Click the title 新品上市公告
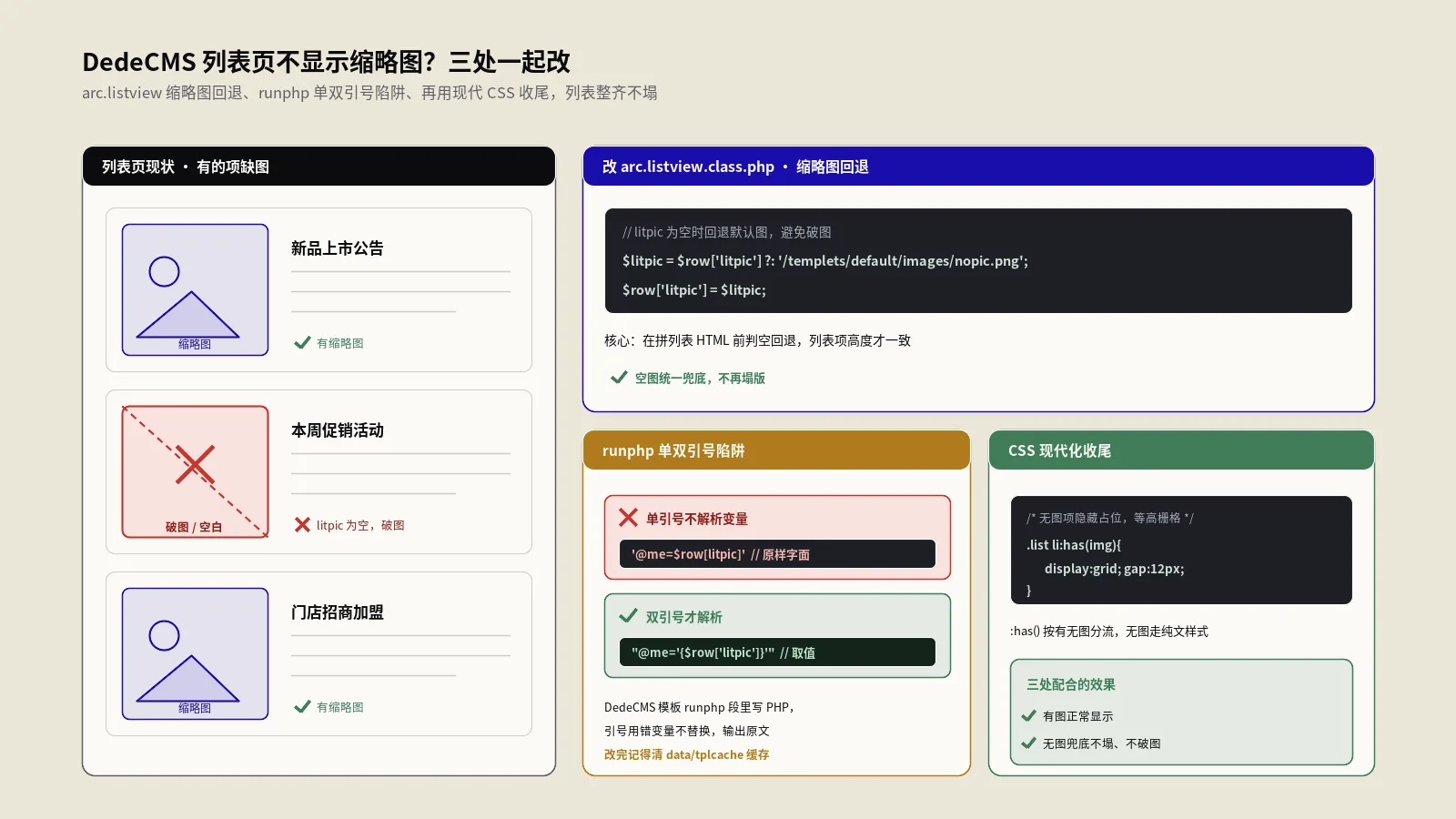Viewport: 1456px width, 819px height. click(x=338, y=248)
